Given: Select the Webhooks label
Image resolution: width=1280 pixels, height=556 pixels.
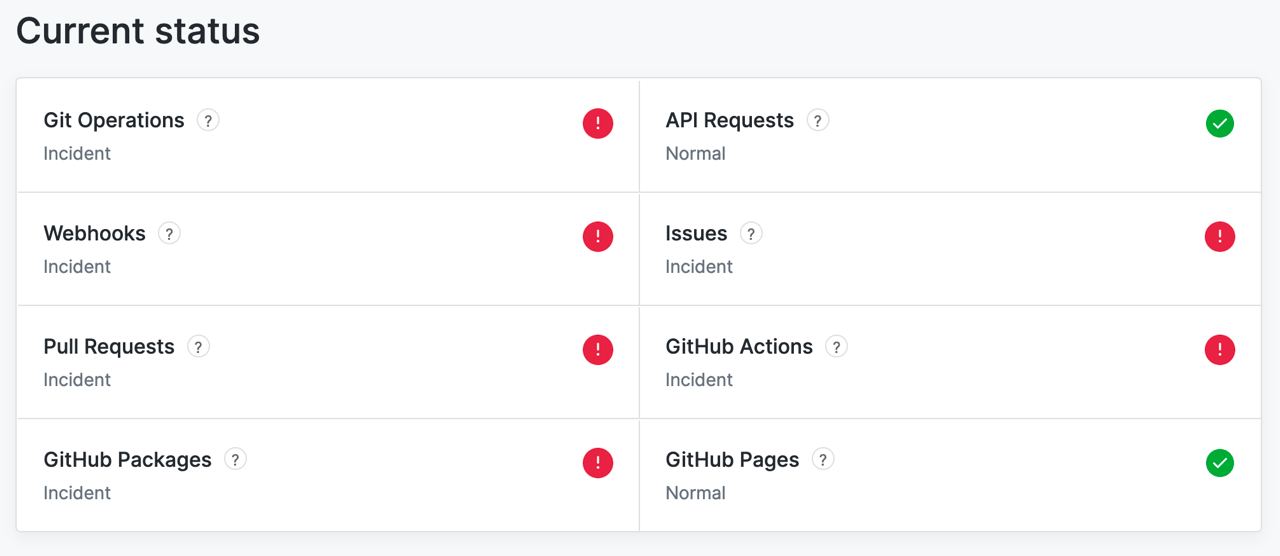Looking at the screenshot, I should (x=95, y=233).
